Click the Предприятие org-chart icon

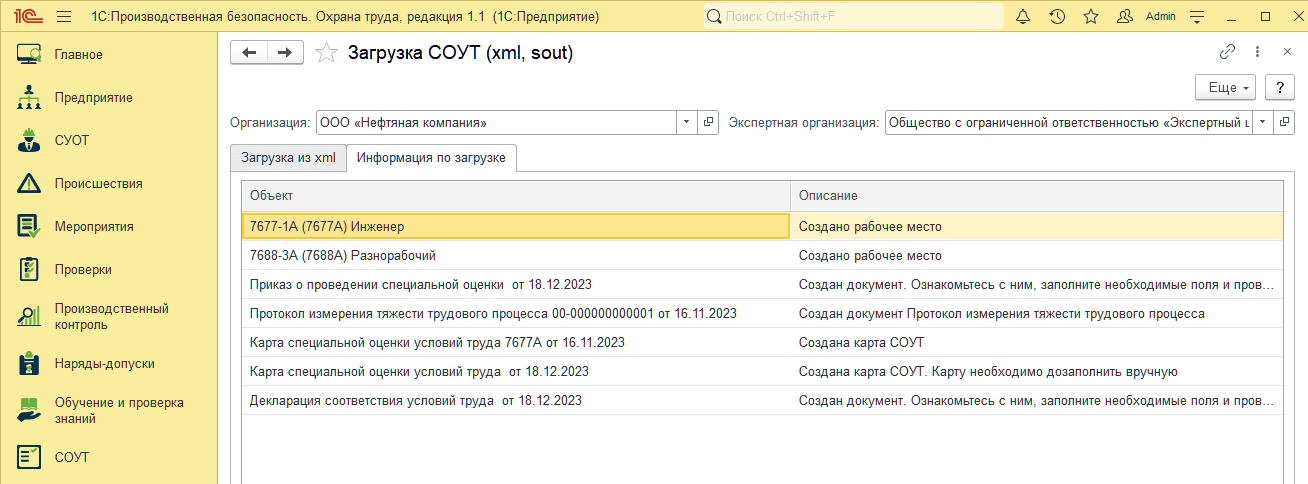(28, 98)
